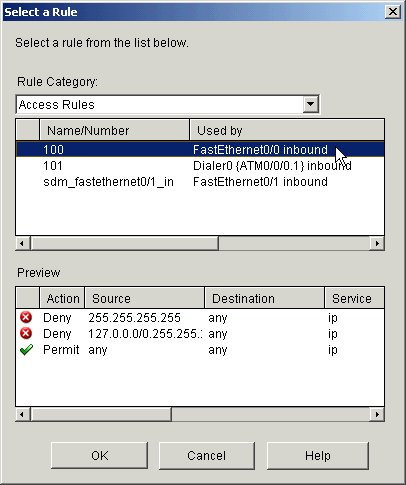Click rules list scrollbar left arrow
The image size is (406, 485).
point(22,243)
